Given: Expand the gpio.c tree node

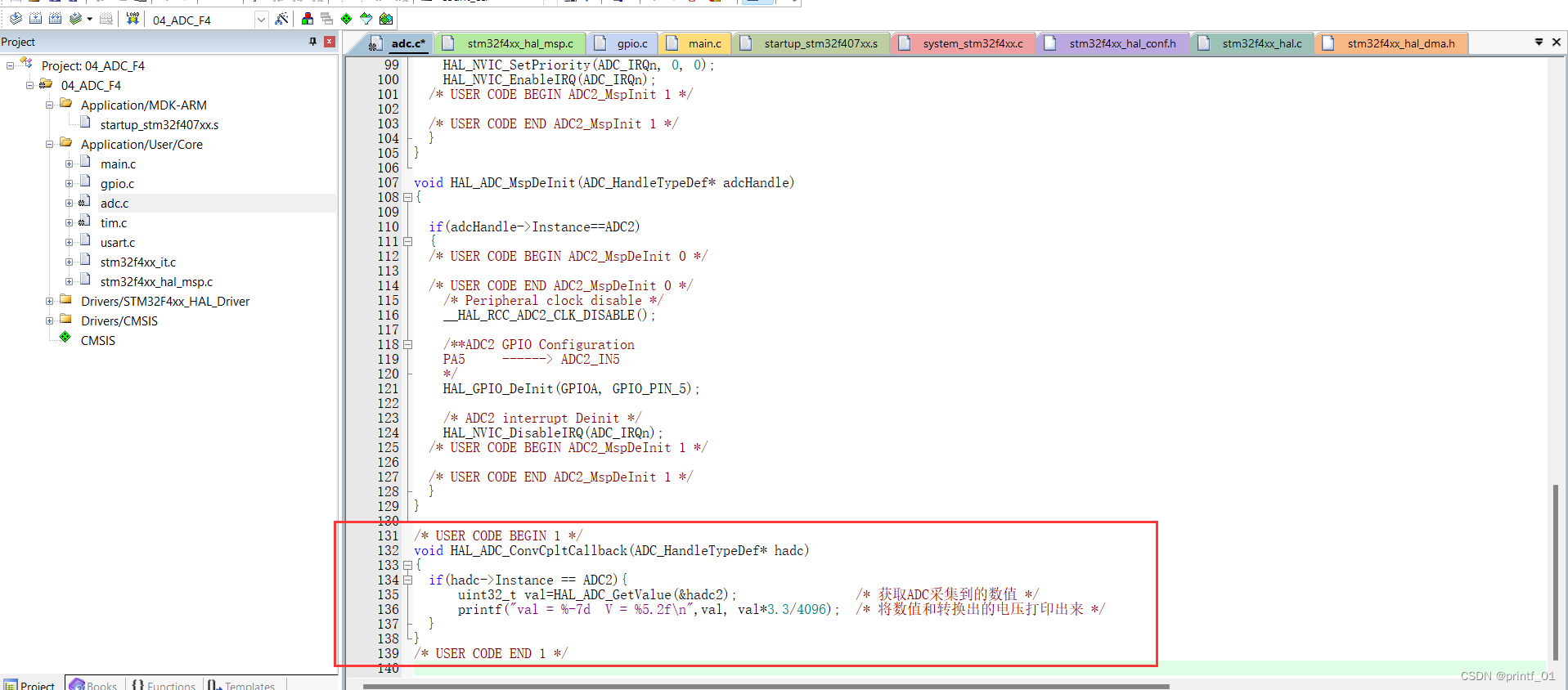Looking at the screenshot, I should click(69, 183).
